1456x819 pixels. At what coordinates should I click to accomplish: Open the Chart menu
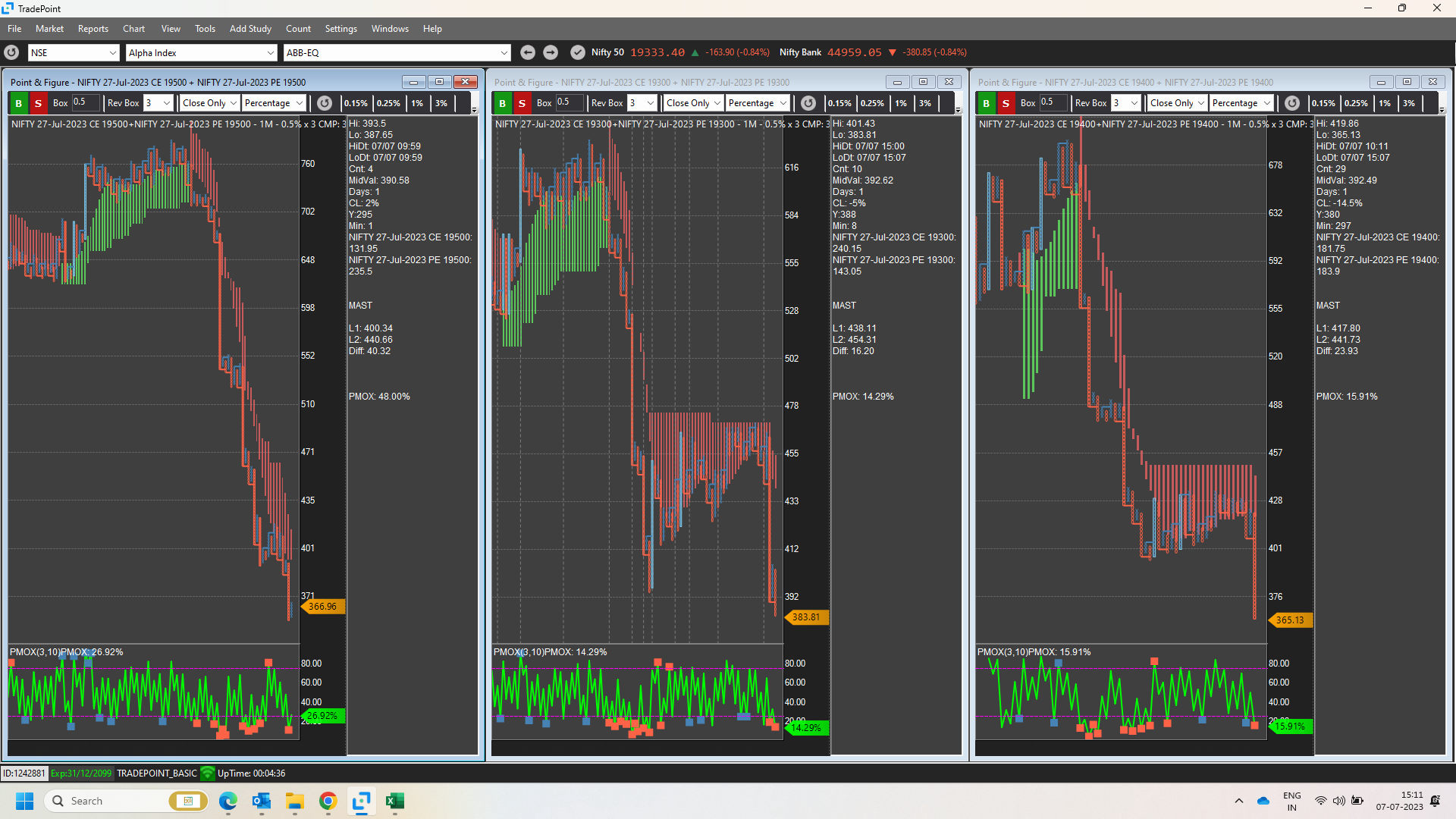[133, 28]
